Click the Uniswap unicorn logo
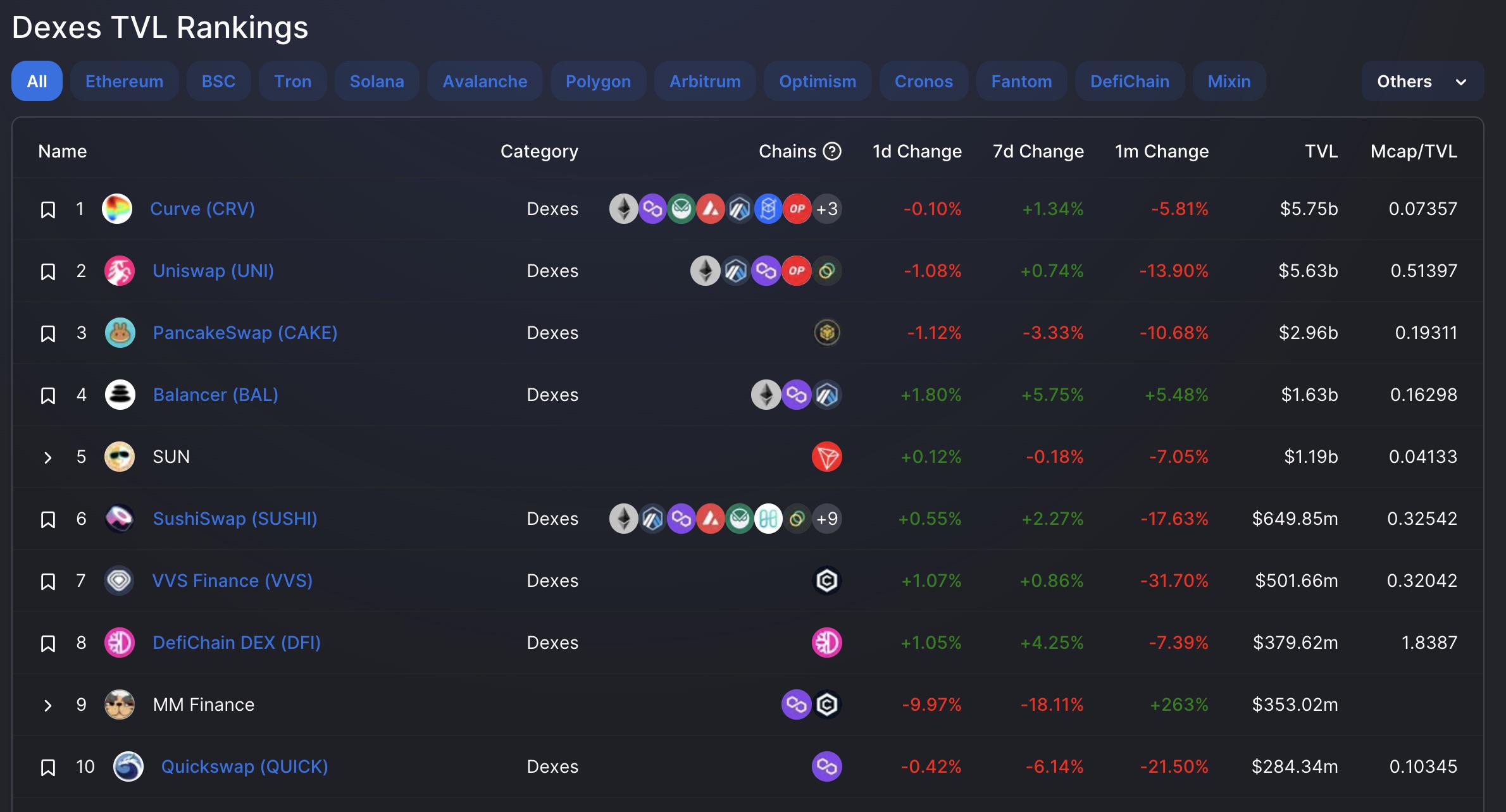The width and height of the screenshot is (1506, 812). click(120, 271)
